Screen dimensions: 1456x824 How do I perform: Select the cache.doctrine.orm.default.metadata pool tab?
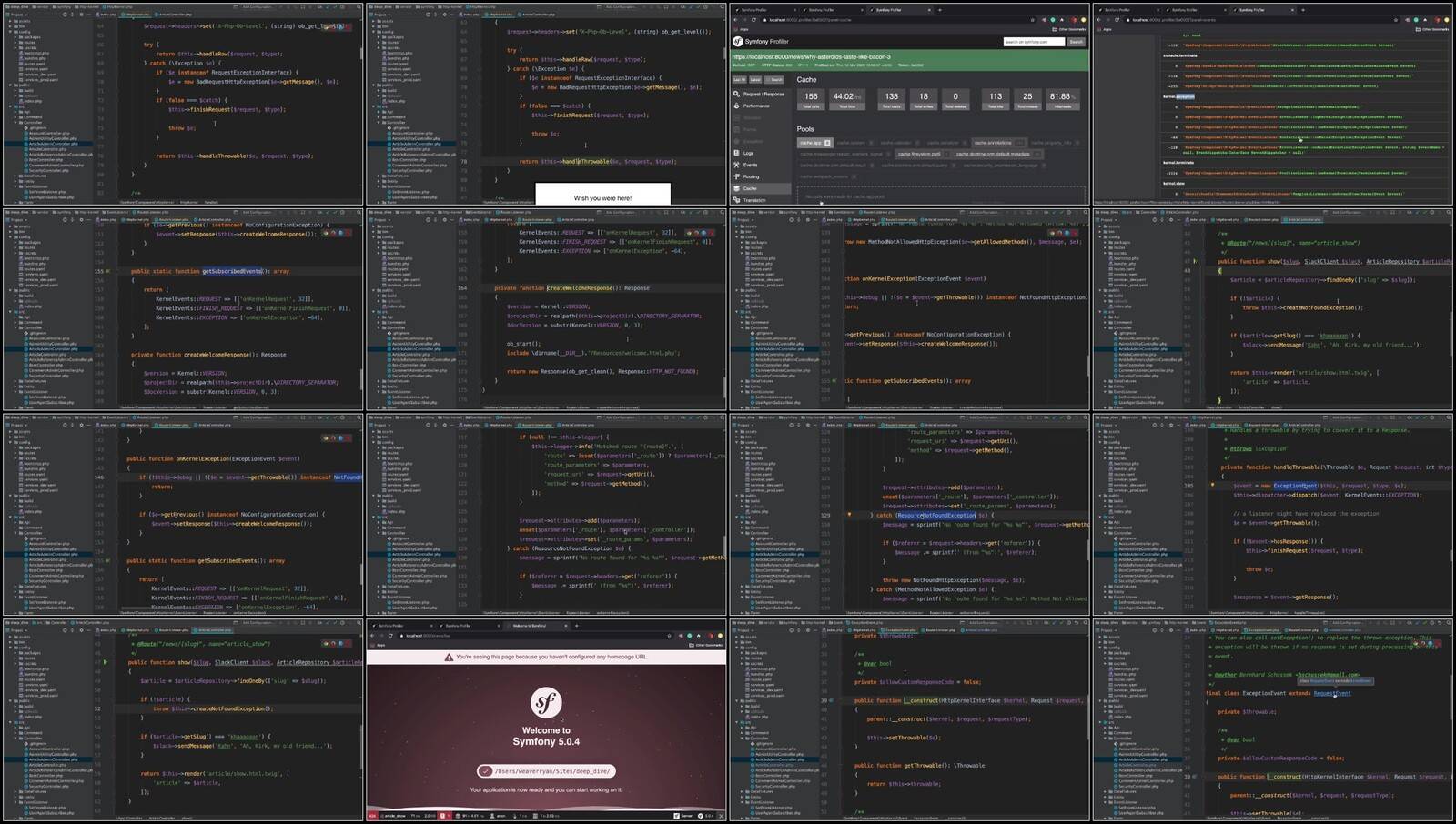coord(997,154)
